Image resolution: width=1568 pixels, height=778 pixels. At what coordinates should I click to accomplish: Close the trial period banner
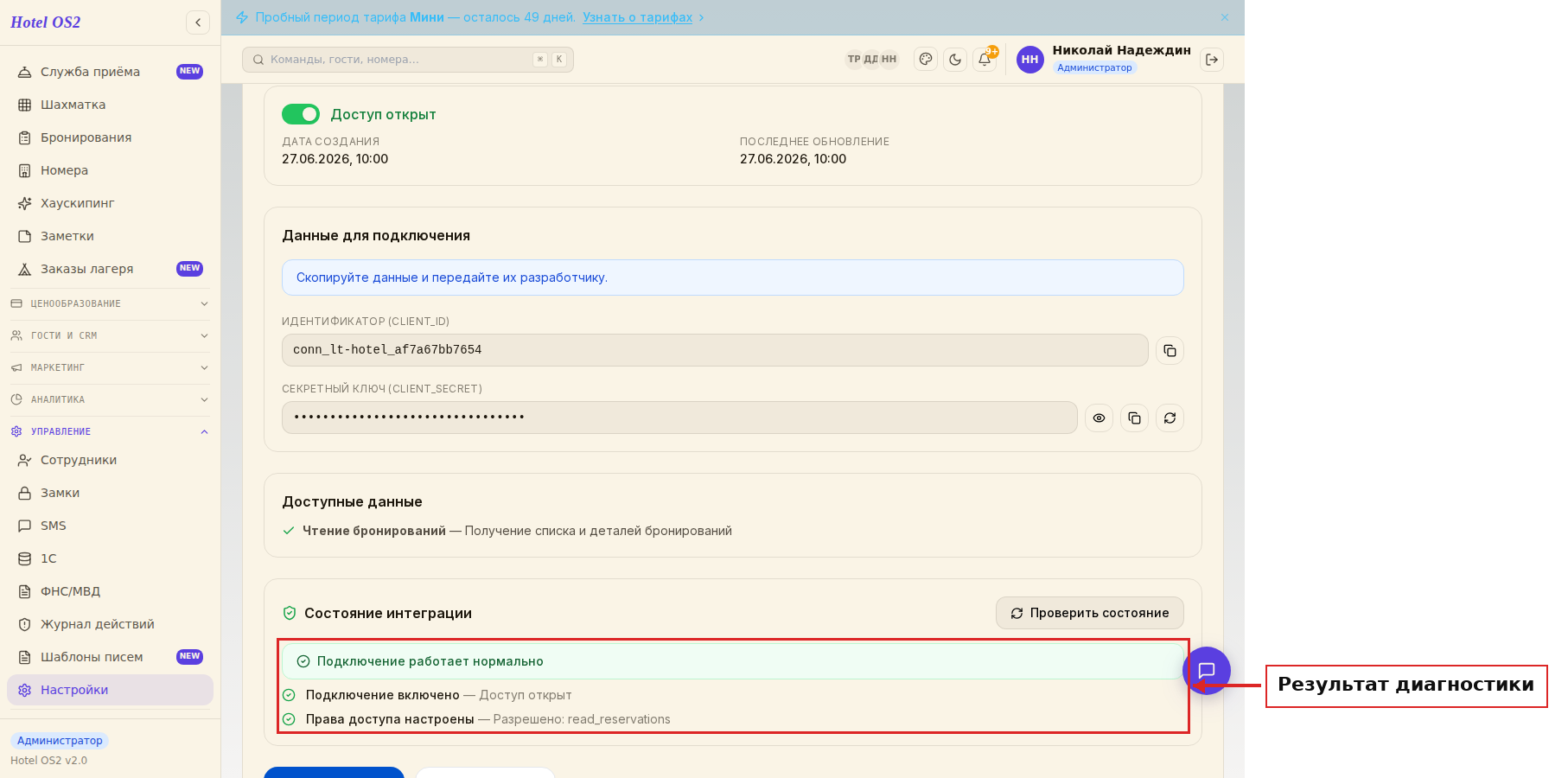click(1225, 17)
